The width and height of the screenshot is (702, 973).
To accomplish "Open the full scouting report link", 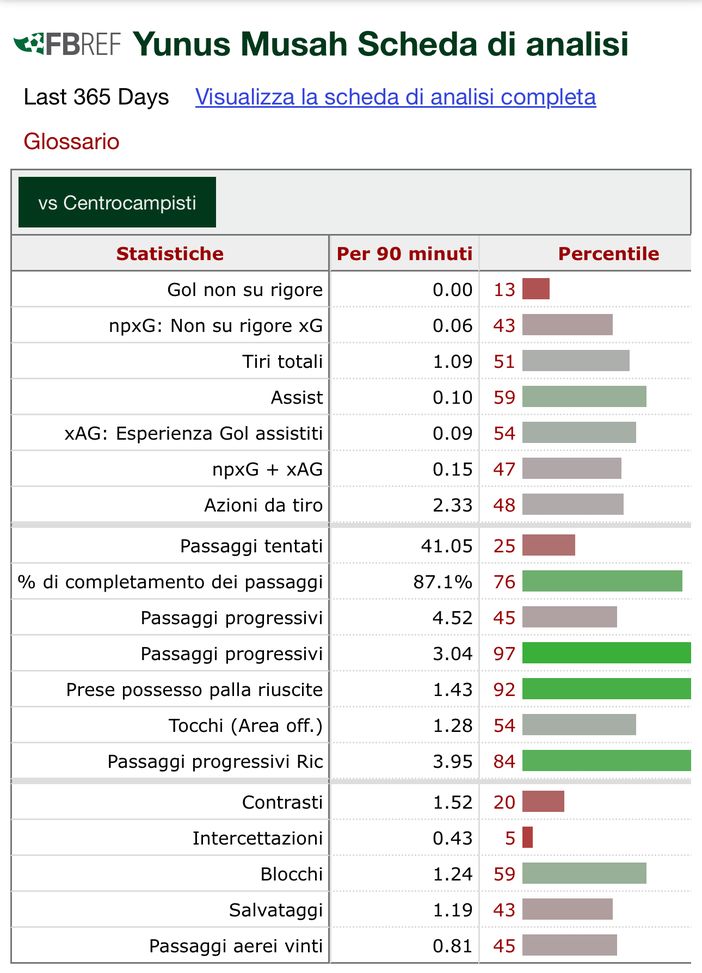I will pyautogui.click(x=395, y=97).
